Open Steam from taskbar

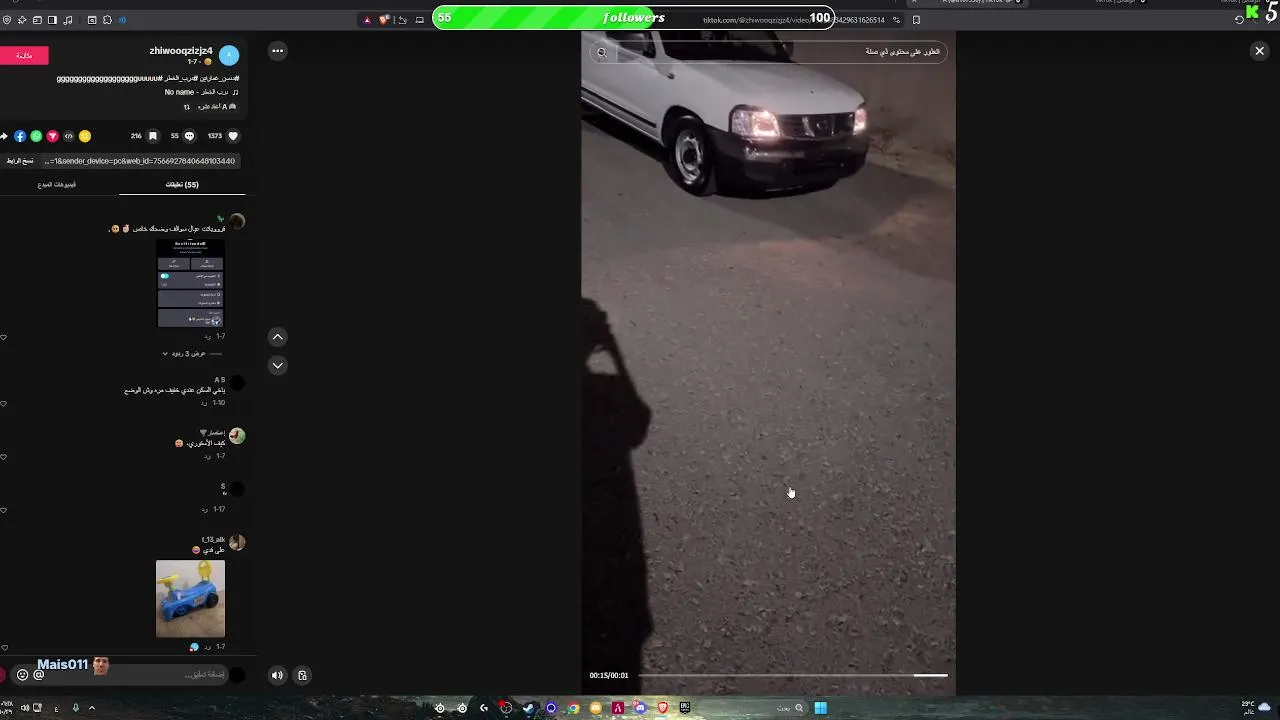click(528, 708)
